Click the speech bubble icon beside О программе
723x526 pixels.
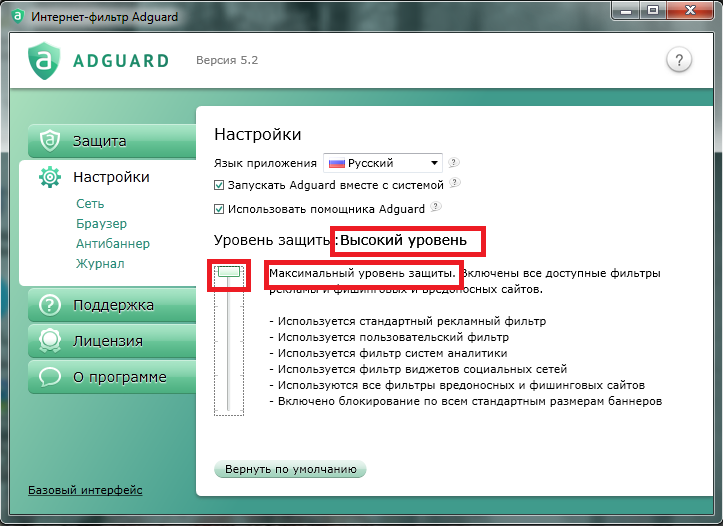point(50,377)
